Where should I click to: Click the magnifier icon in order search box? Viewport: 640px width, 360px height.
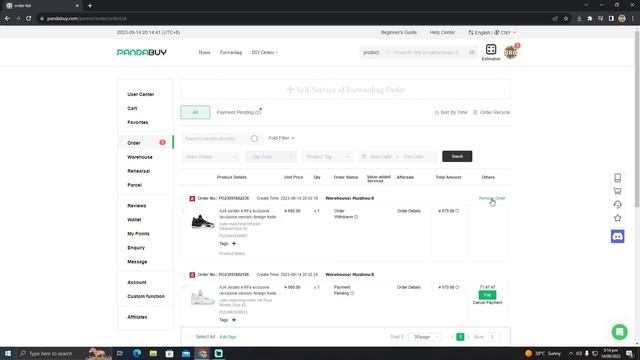tap(254, 139)
